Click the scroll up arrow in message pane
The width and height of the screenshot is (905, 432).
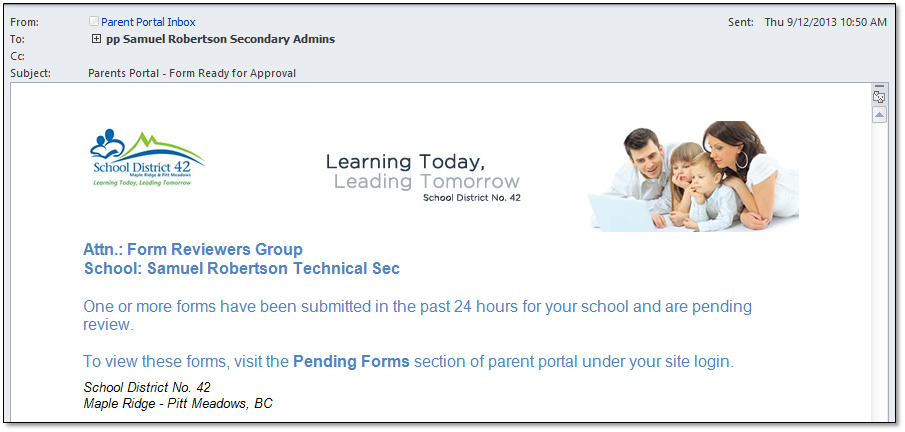pos(879,115)
